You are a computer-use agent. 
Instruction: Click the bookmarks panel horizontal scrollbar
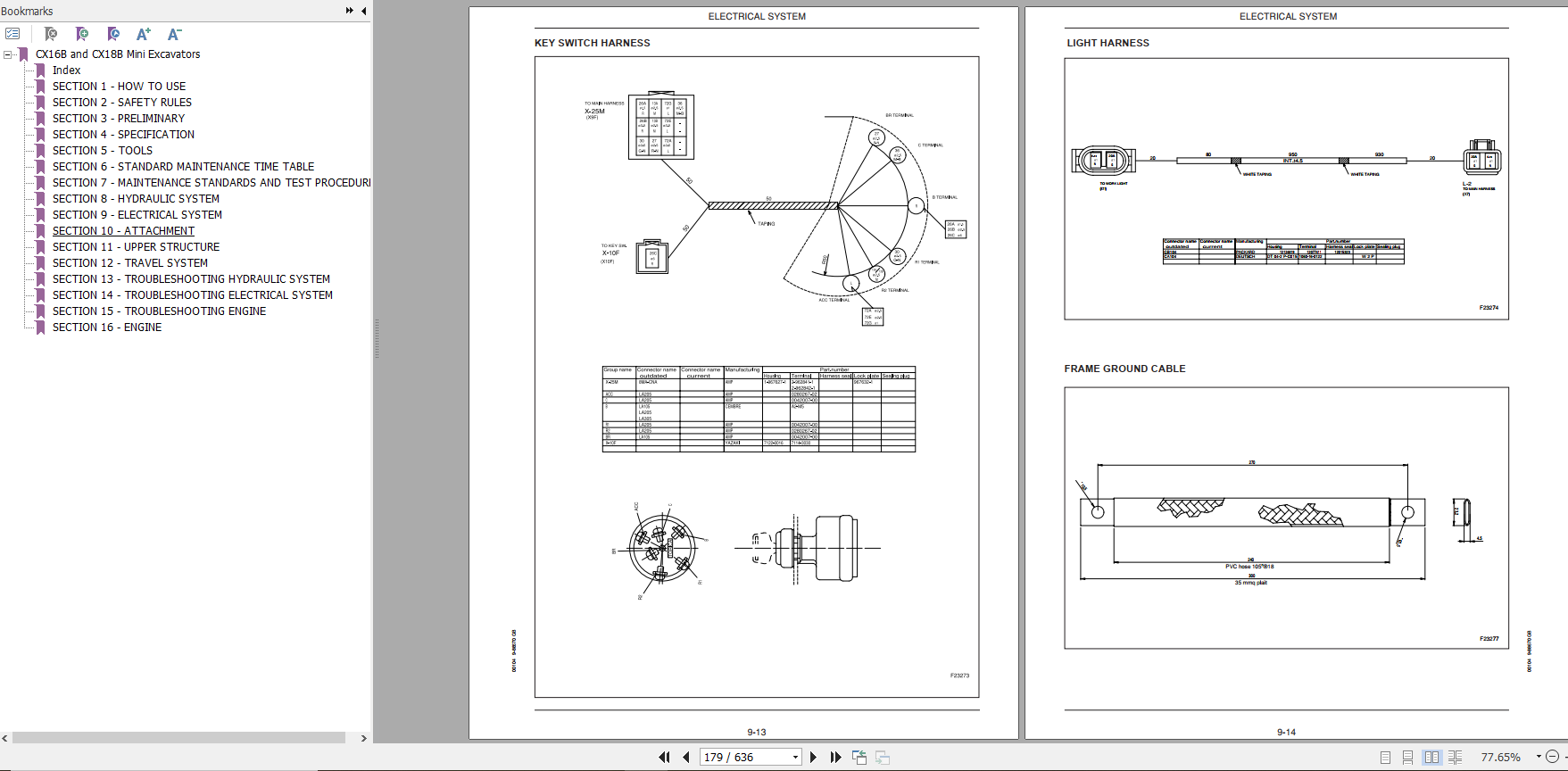(x=178, y=738)
